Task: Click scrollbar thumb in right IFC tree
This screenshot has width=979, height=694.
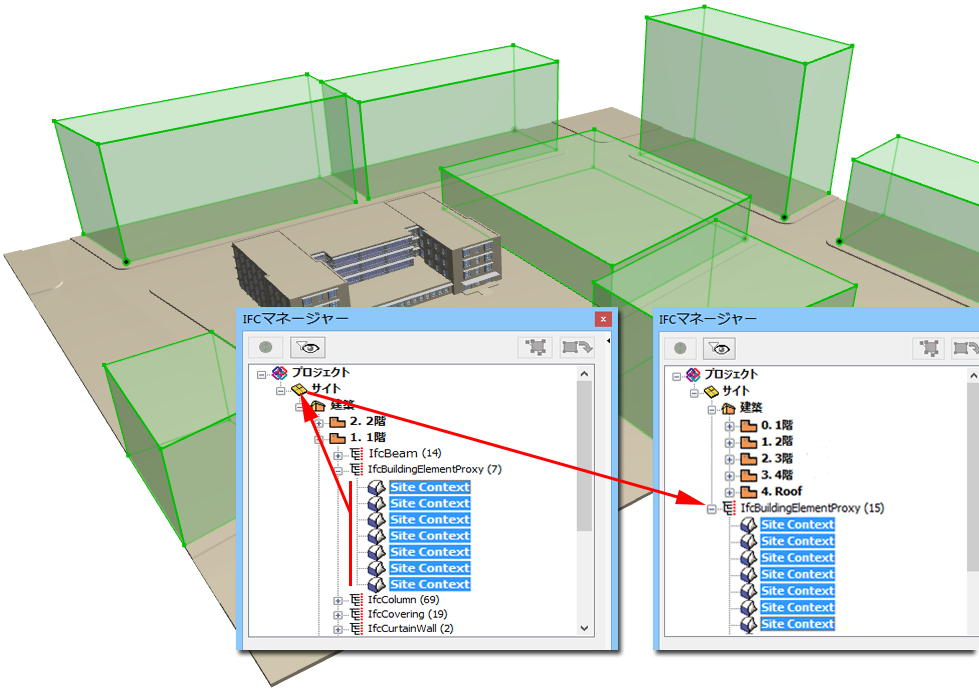Action: (x=973, y=476)
